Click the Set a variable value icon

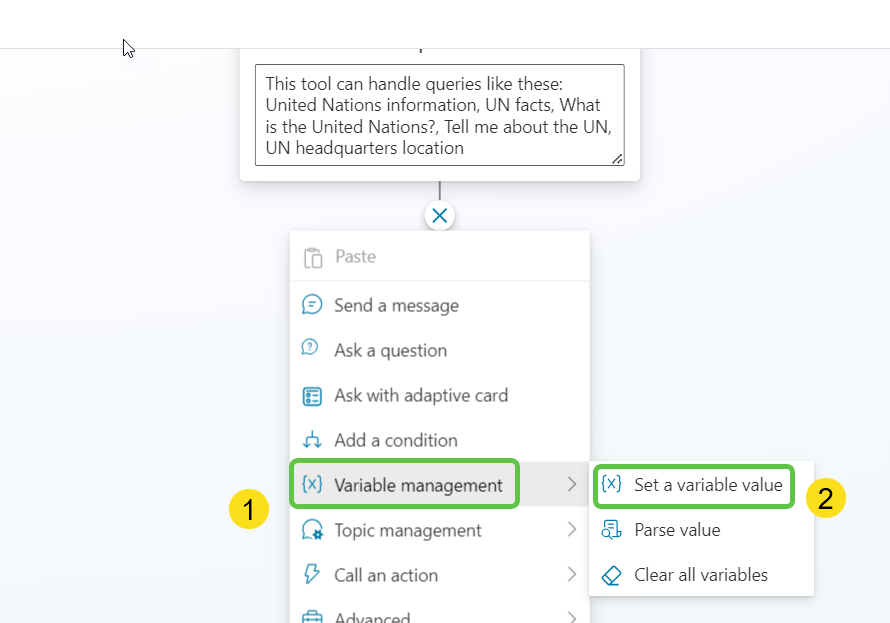[613, 485]
